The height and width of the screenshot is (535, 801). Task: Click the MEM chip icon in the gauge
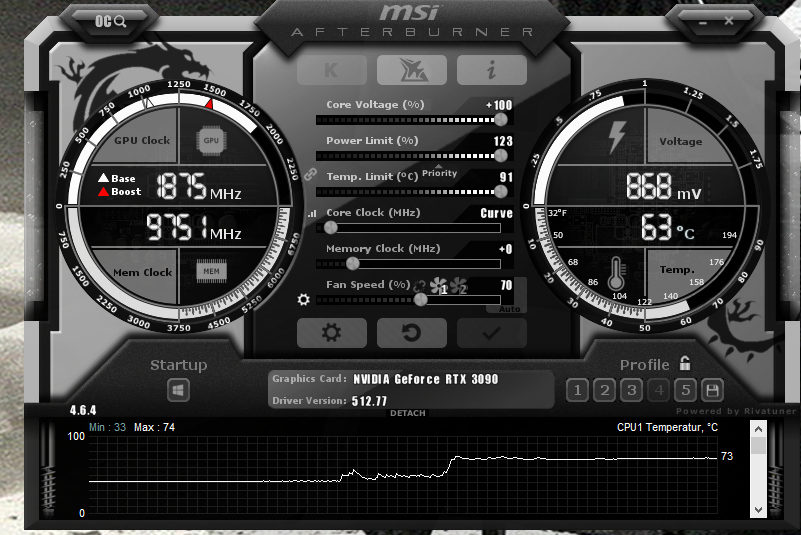click(211, 271)
